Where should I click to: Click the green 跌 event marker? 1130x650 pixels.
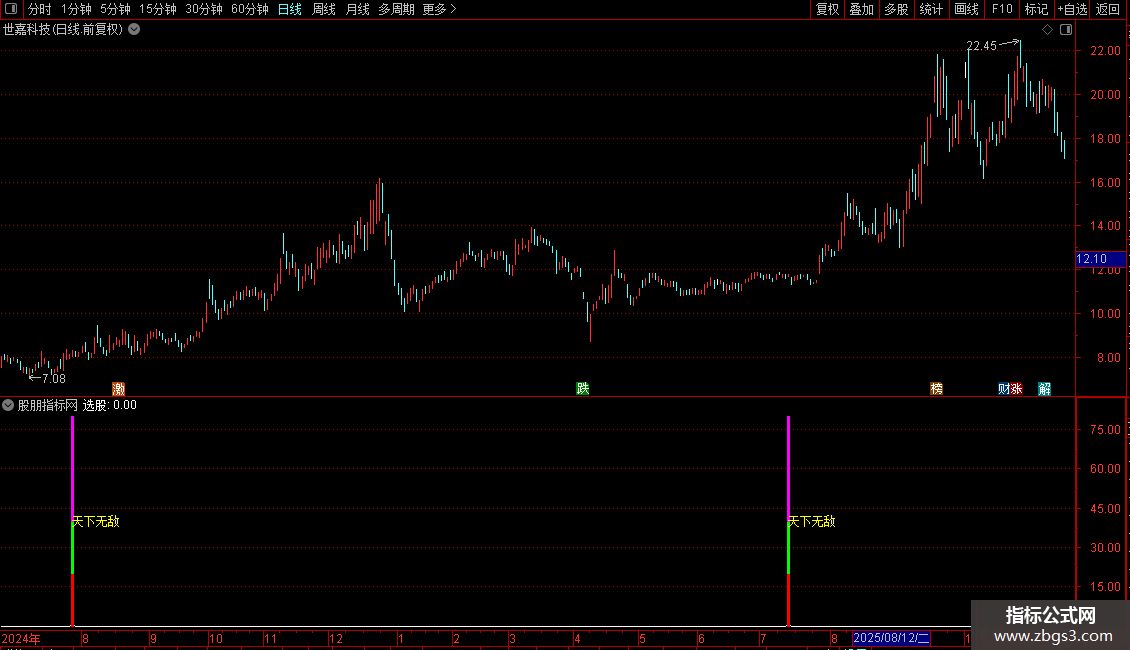coord(583,389)
